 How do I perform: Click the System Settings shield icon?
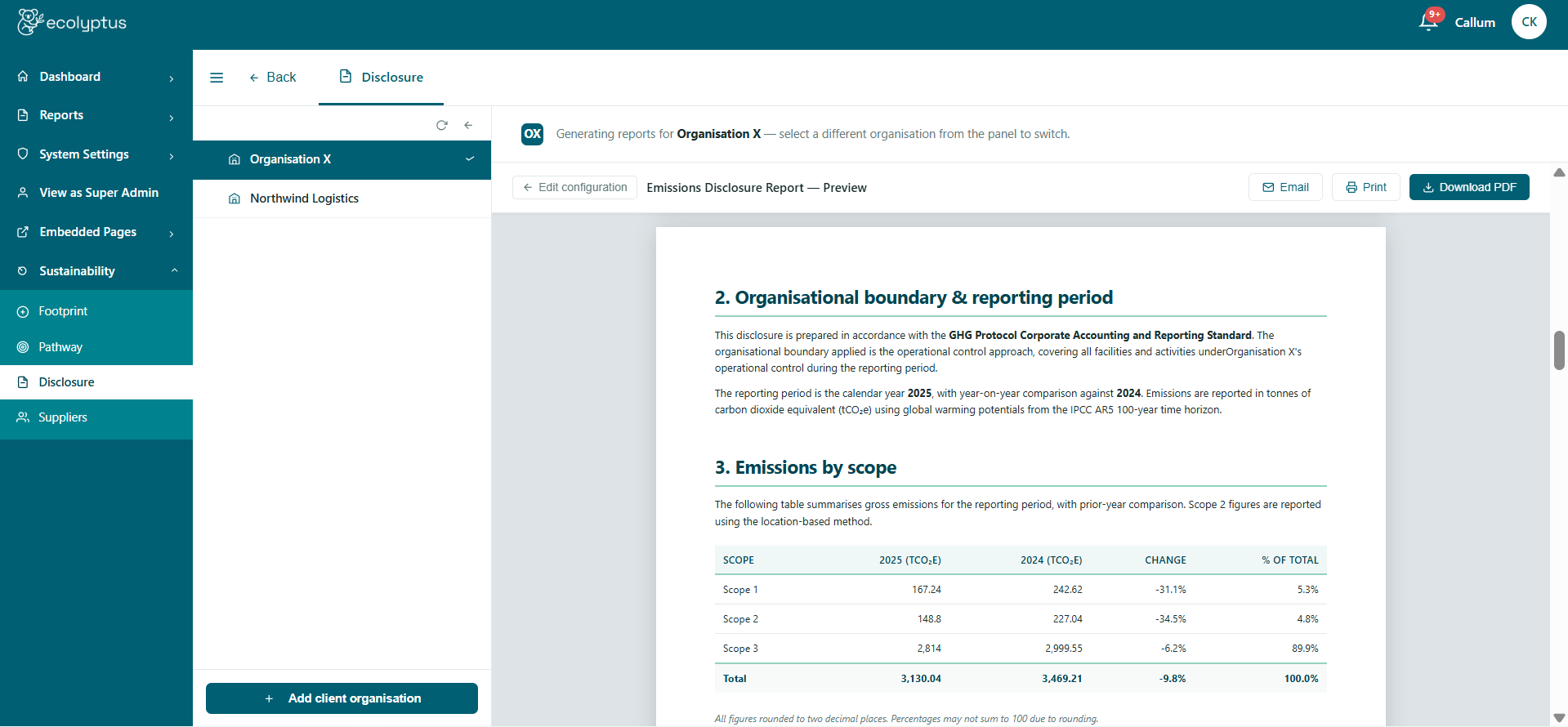click(23, 154)
